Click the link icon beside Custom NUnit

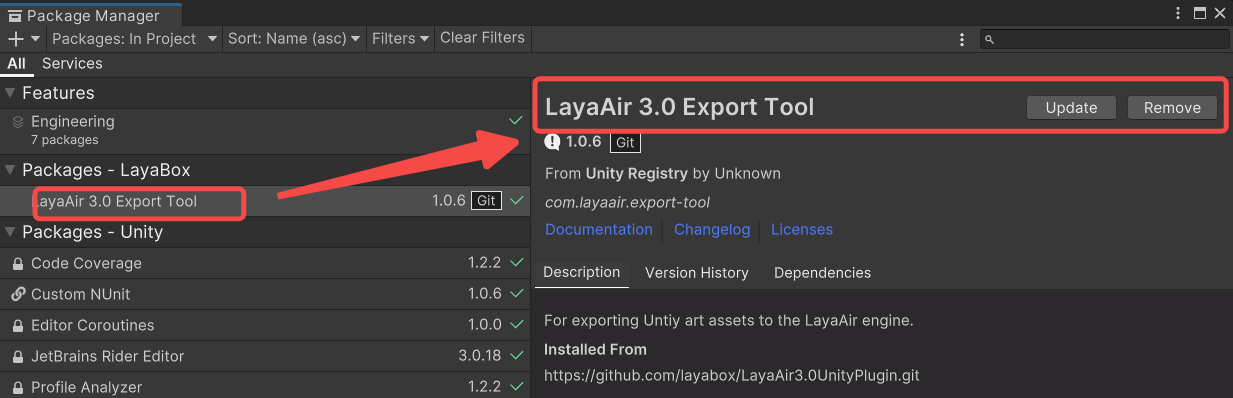coord(18,295)
